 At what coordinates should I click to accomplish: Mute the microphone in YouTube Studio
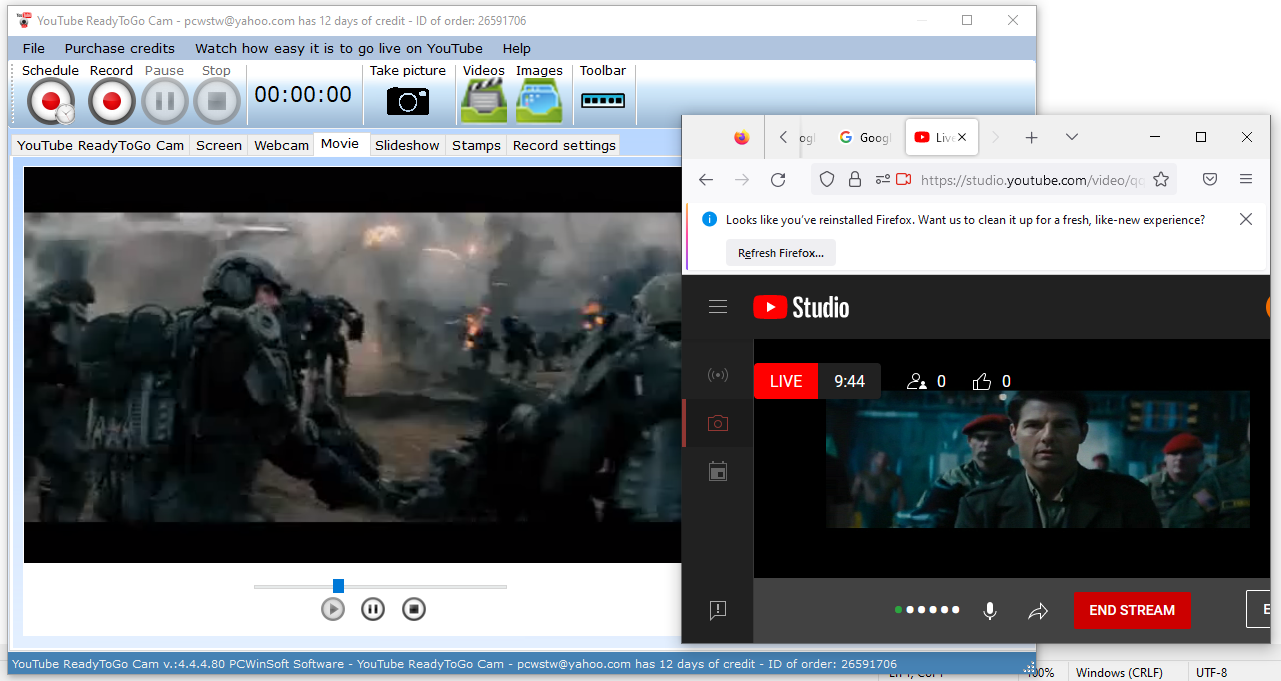(990, 610)
